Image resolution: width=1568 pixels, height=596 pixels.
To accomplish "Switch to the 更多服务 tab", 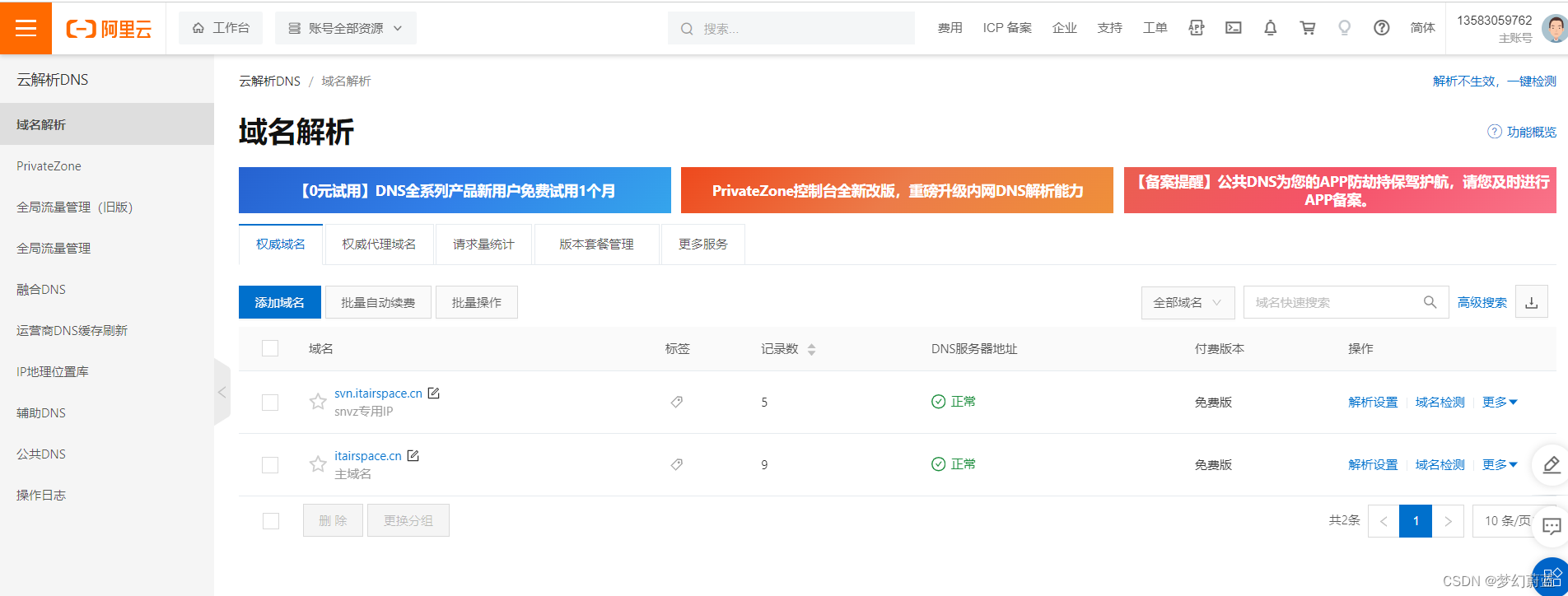I will pyautogui.click(x=703, y=244).
